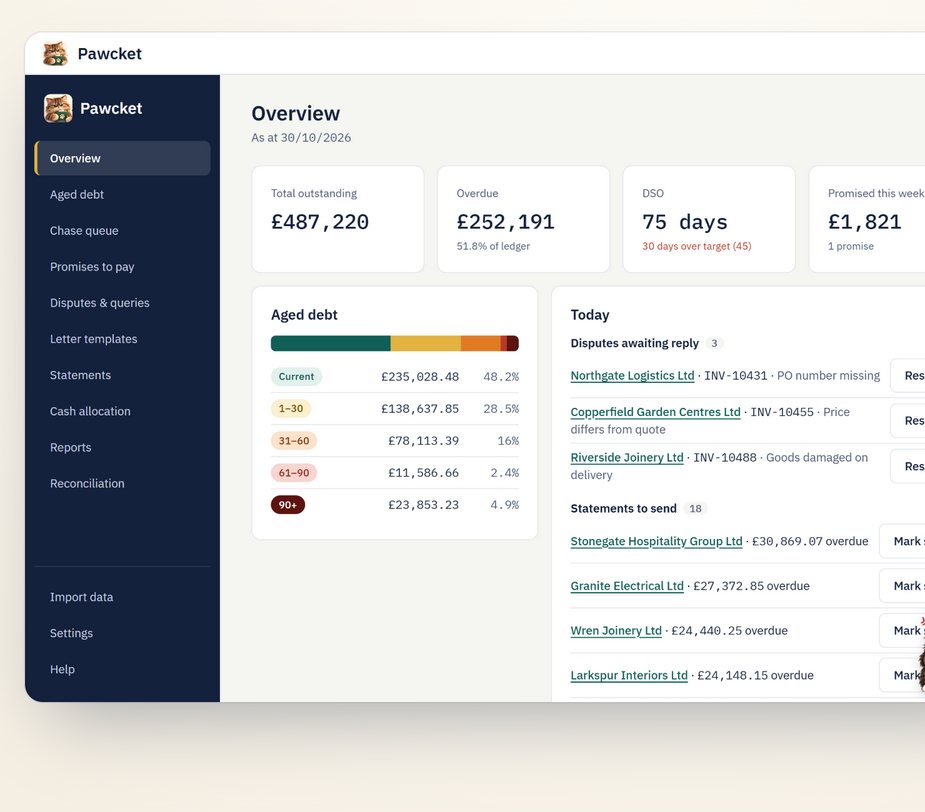Click the Aged debt card heading
Screen dimensions: 925x812
pyautogui.click(x=304, y=315)
